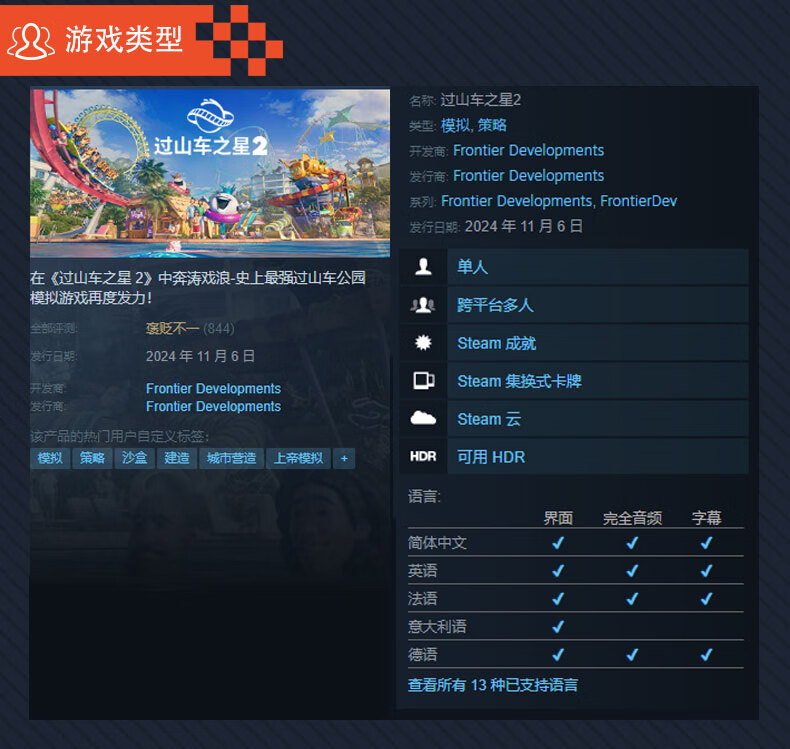The image size is (790, 749).
Task: Click the cross-platform multiplayer group icon
Action: pyautogui.click(x=423, y=305)
